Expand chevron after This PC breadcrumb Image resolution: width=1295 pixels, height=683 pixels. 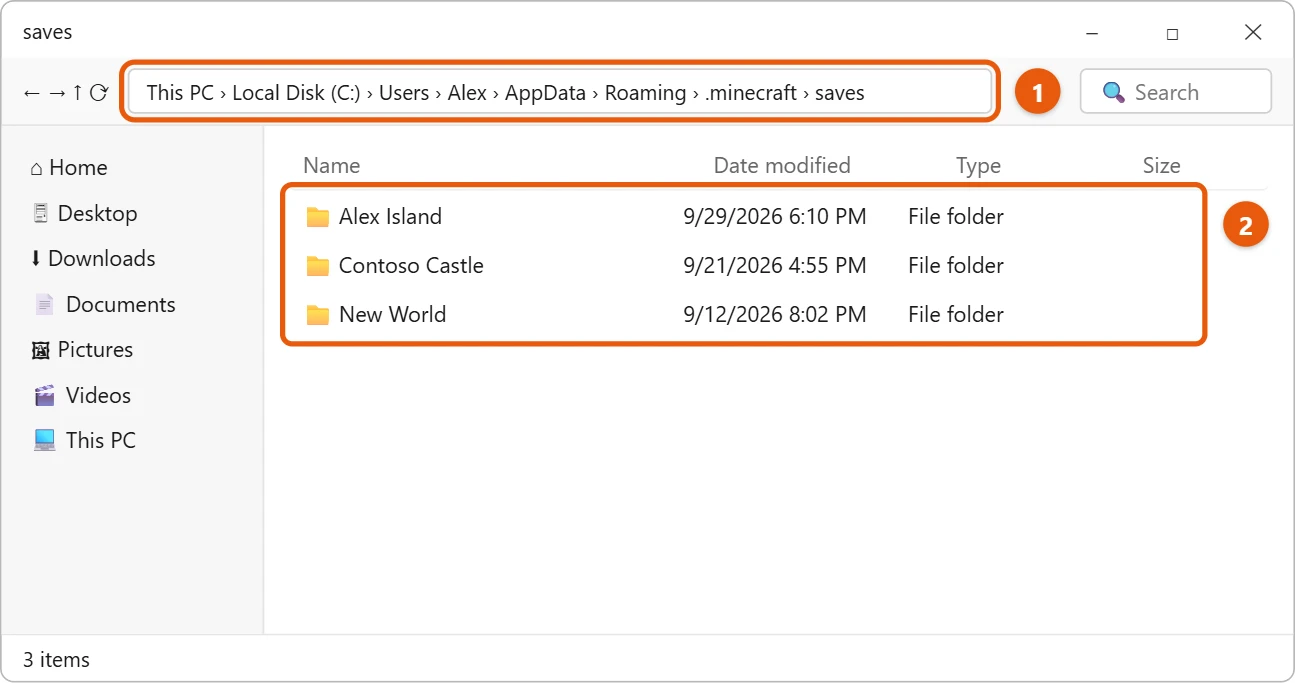pos(223,93)
